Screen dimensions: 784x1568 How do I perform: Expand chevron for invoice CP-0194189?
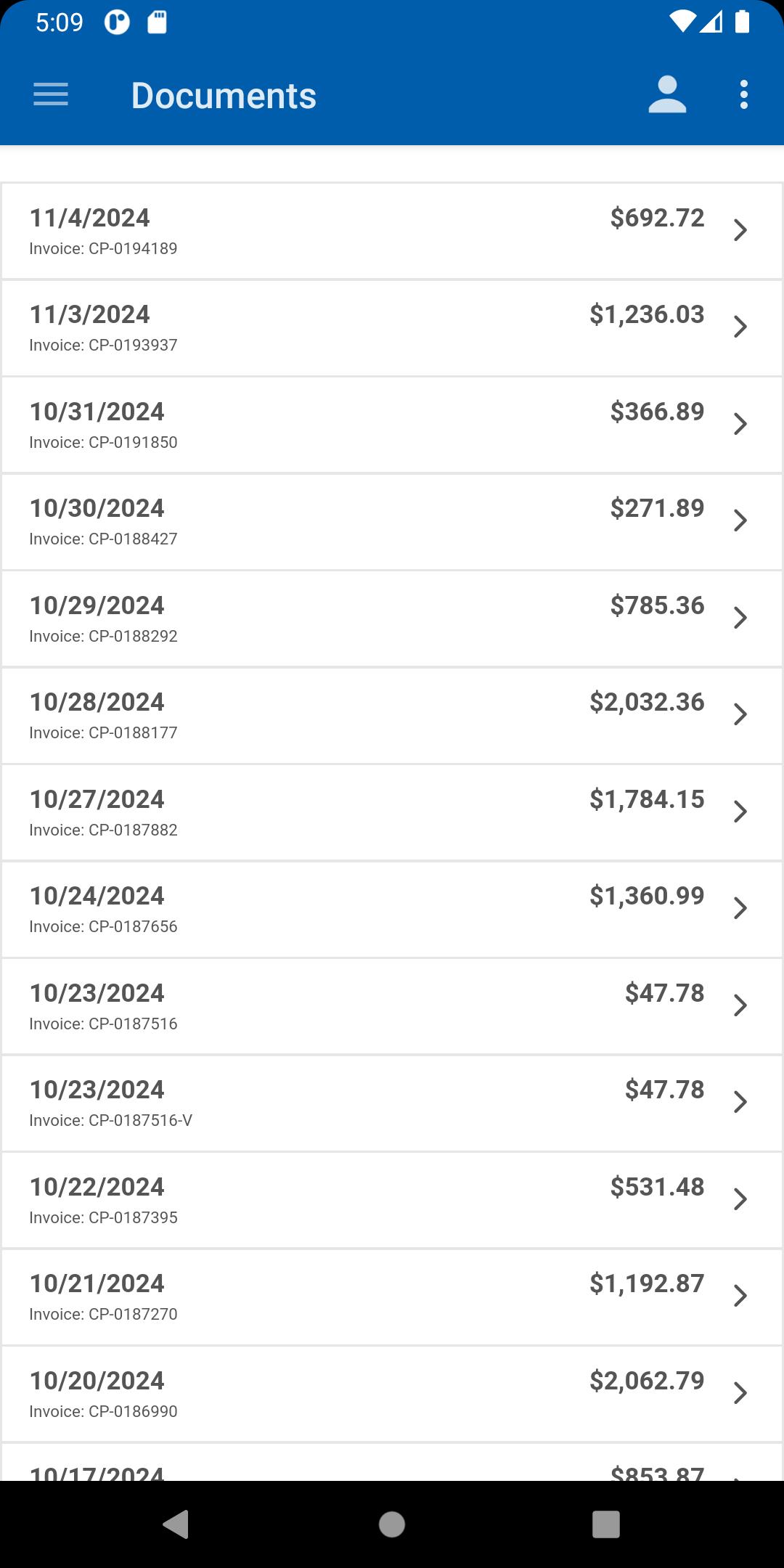pos(740,230)
